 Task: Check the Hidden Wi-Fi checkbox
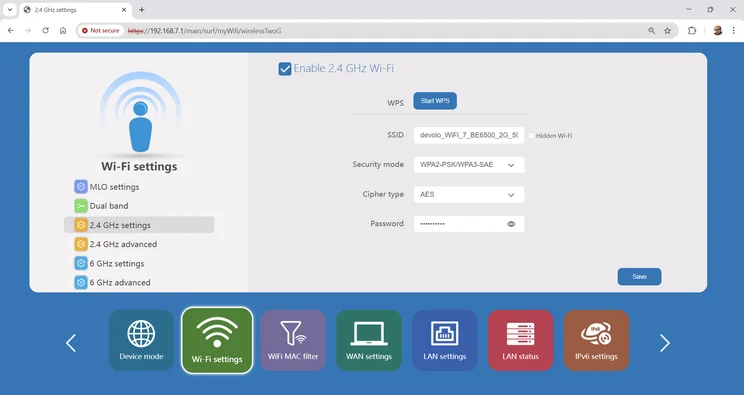[531, 136]
